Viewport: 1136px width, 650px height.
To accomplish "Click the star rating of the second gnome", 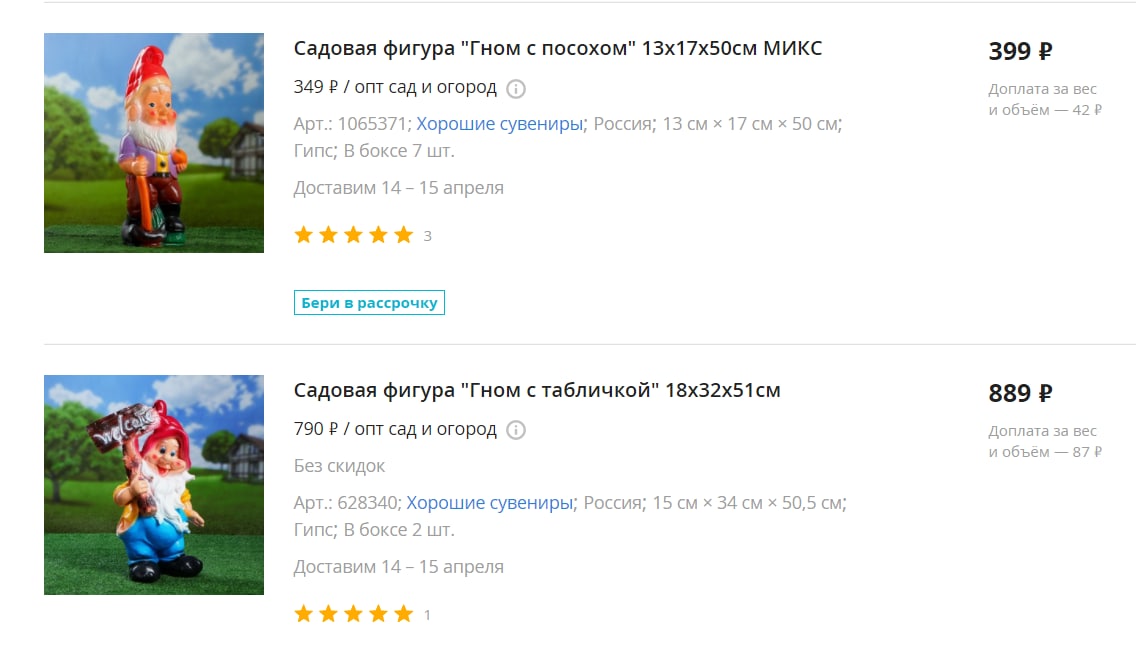I will pyautogui.click(x=354, y=614).
